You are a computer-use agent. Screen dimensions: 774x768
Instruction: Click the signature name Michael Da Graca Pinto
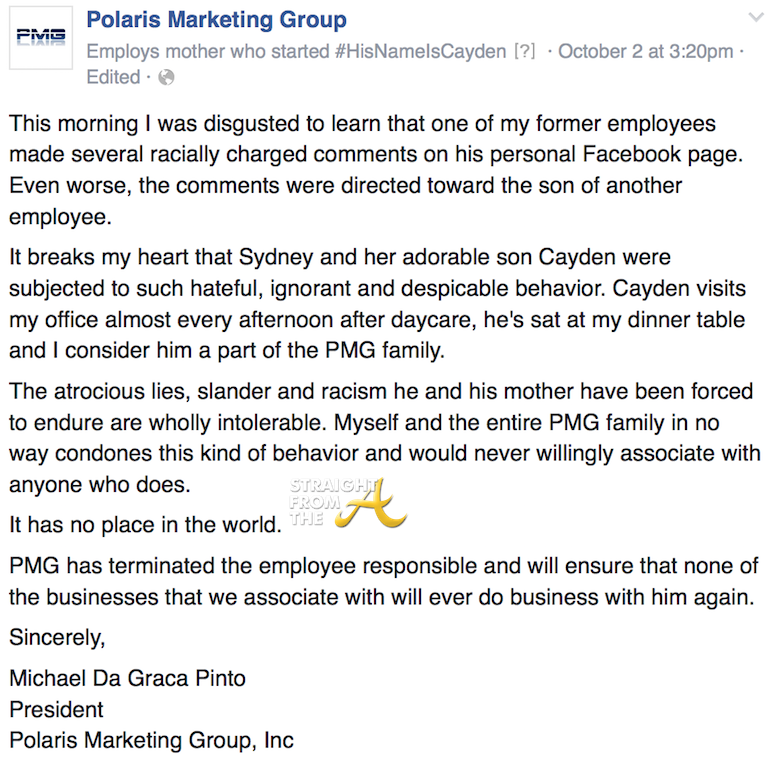pos(127,679)
